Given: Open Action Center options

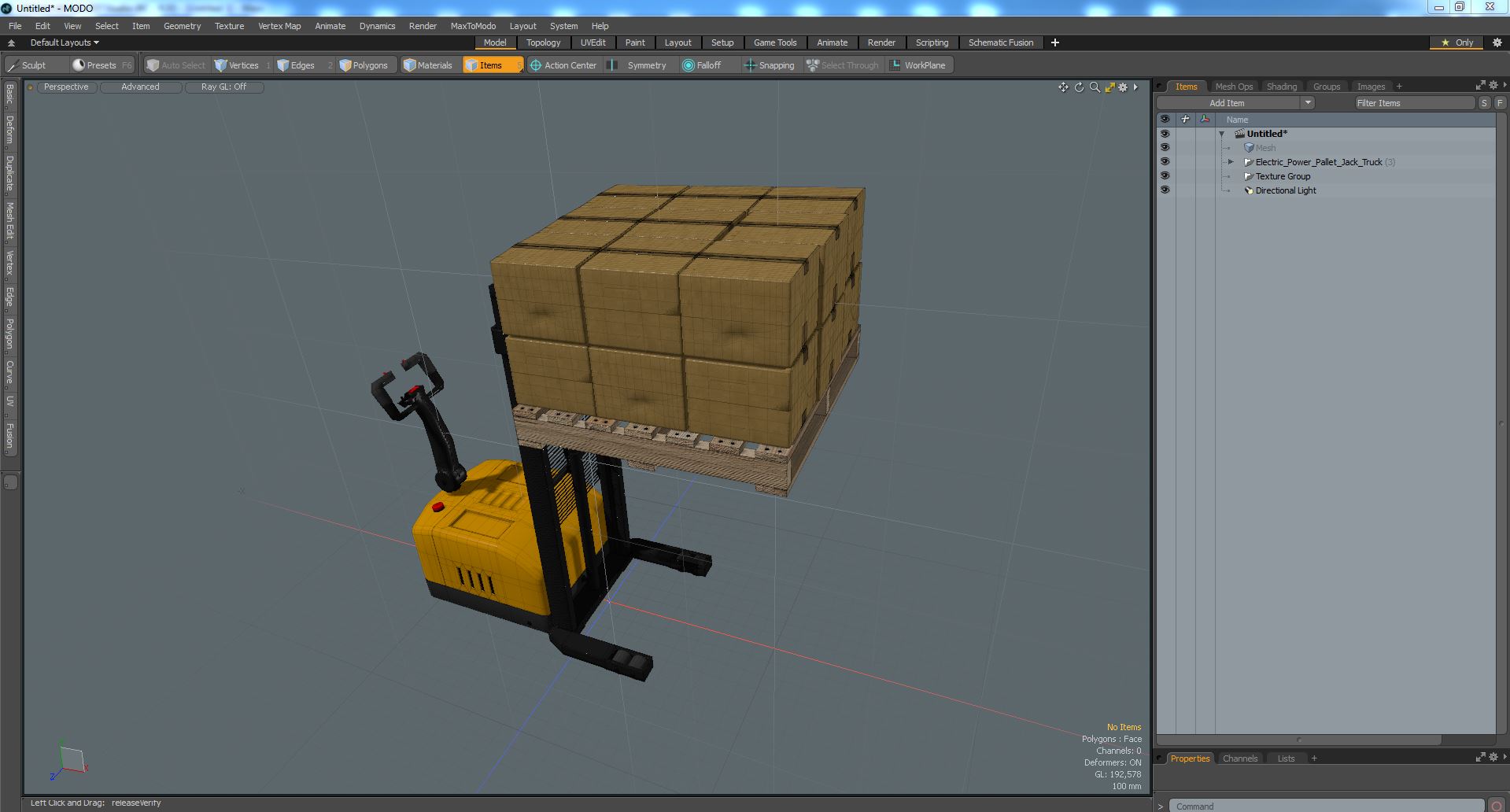Looking at the screenshot, I should [x=563, y=65].
